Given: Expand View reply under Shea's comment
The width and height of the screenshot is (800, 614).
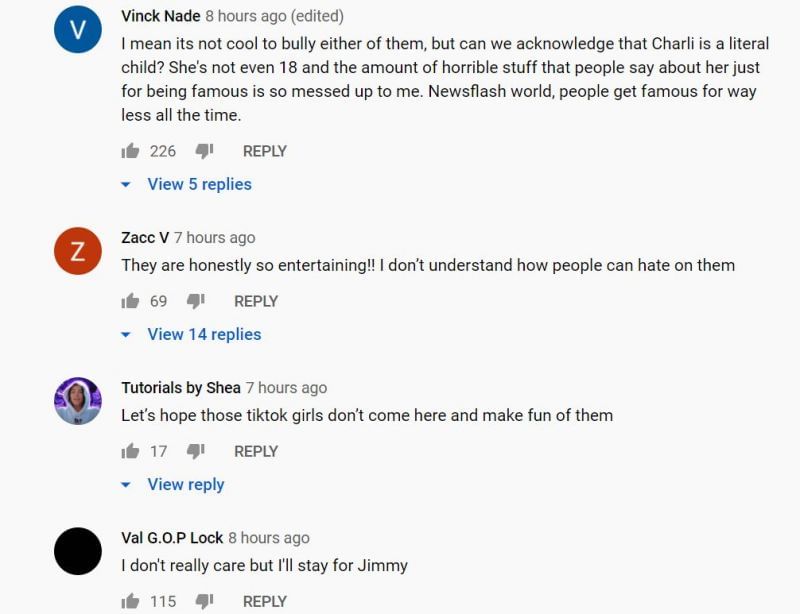Looking at the screenshot, I should pos(185,484).
